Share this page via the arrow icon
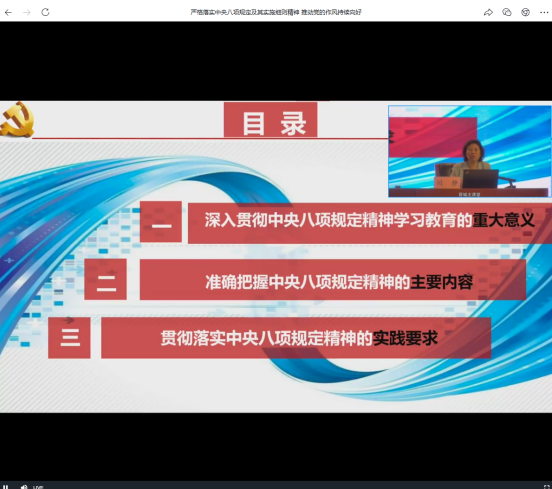The height and width of the screenshot is (489, 552). pos(488,12)
